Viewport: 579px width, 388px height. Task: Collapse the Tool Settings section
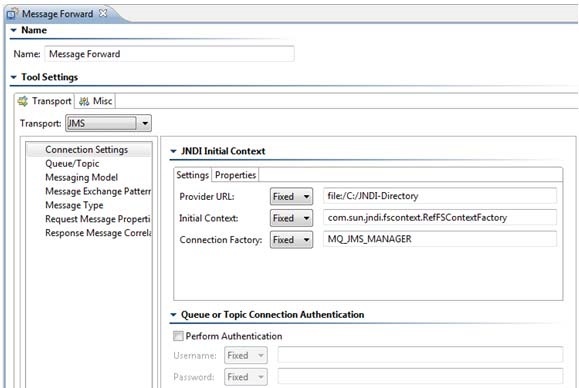click(14, 77)
